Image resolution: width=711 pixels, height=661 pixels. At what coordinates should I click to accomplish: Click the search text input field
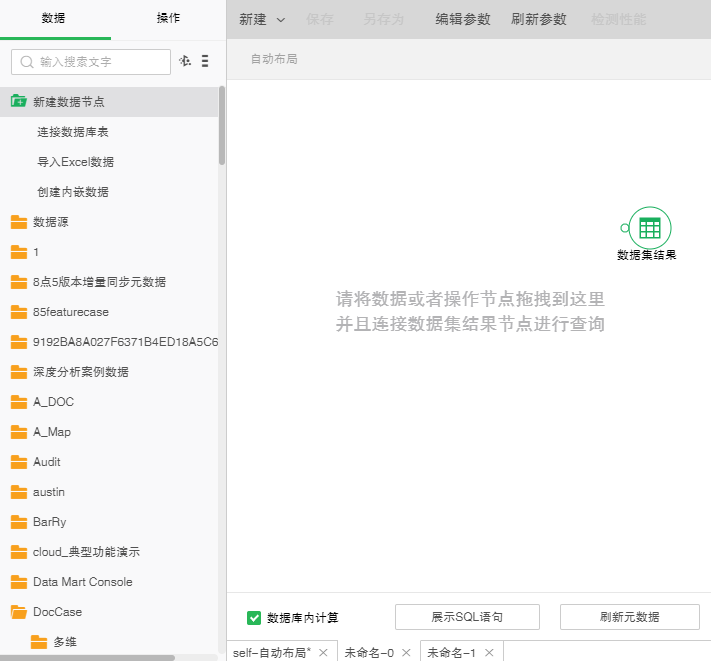point(91,62)
